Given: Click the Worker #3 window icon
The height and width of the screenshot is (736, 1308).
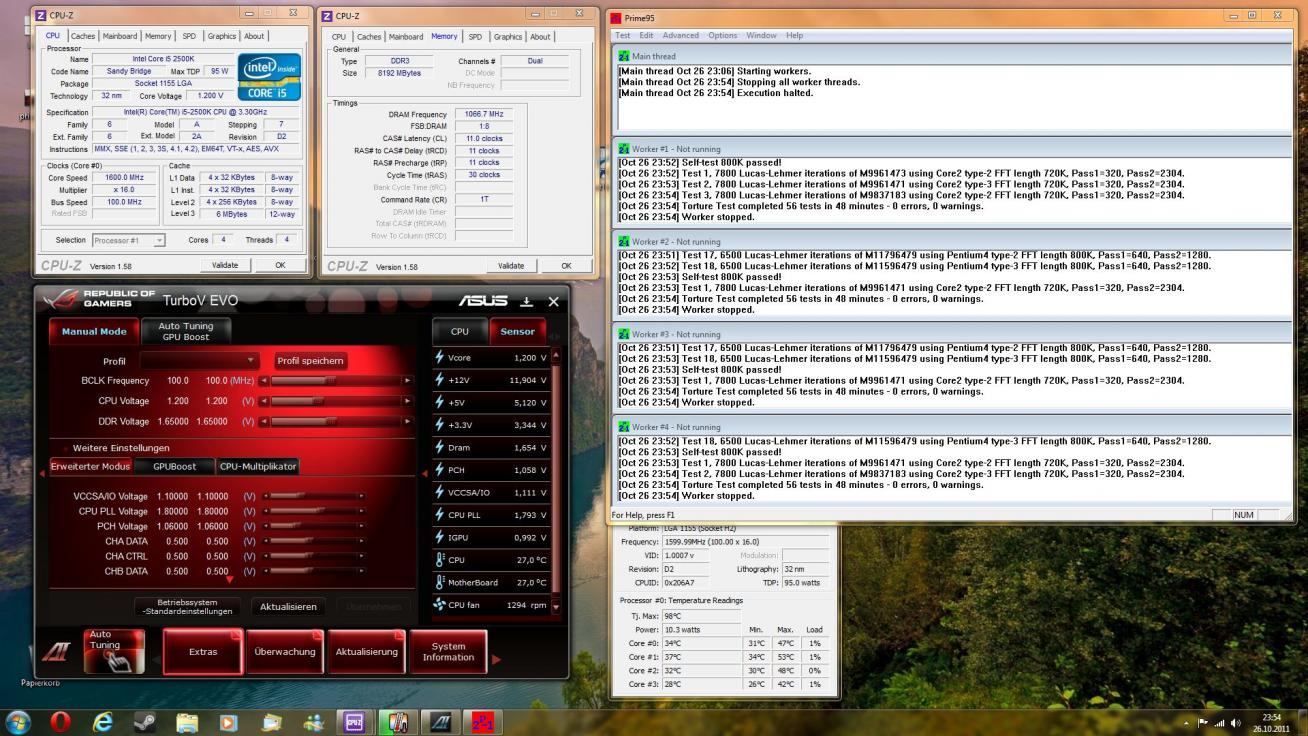Looking at the screenshot, I should pos(624,334).
